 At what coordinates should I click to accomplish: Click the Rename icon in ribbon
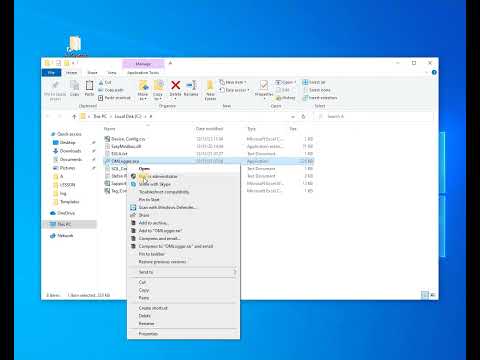[191, 85]
